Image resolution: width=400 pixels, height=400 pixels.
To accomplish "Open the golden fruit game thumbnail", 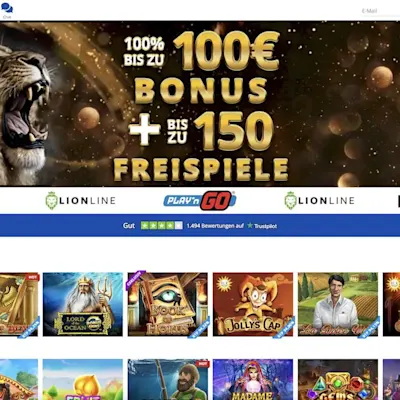I will tap(83, 379).
